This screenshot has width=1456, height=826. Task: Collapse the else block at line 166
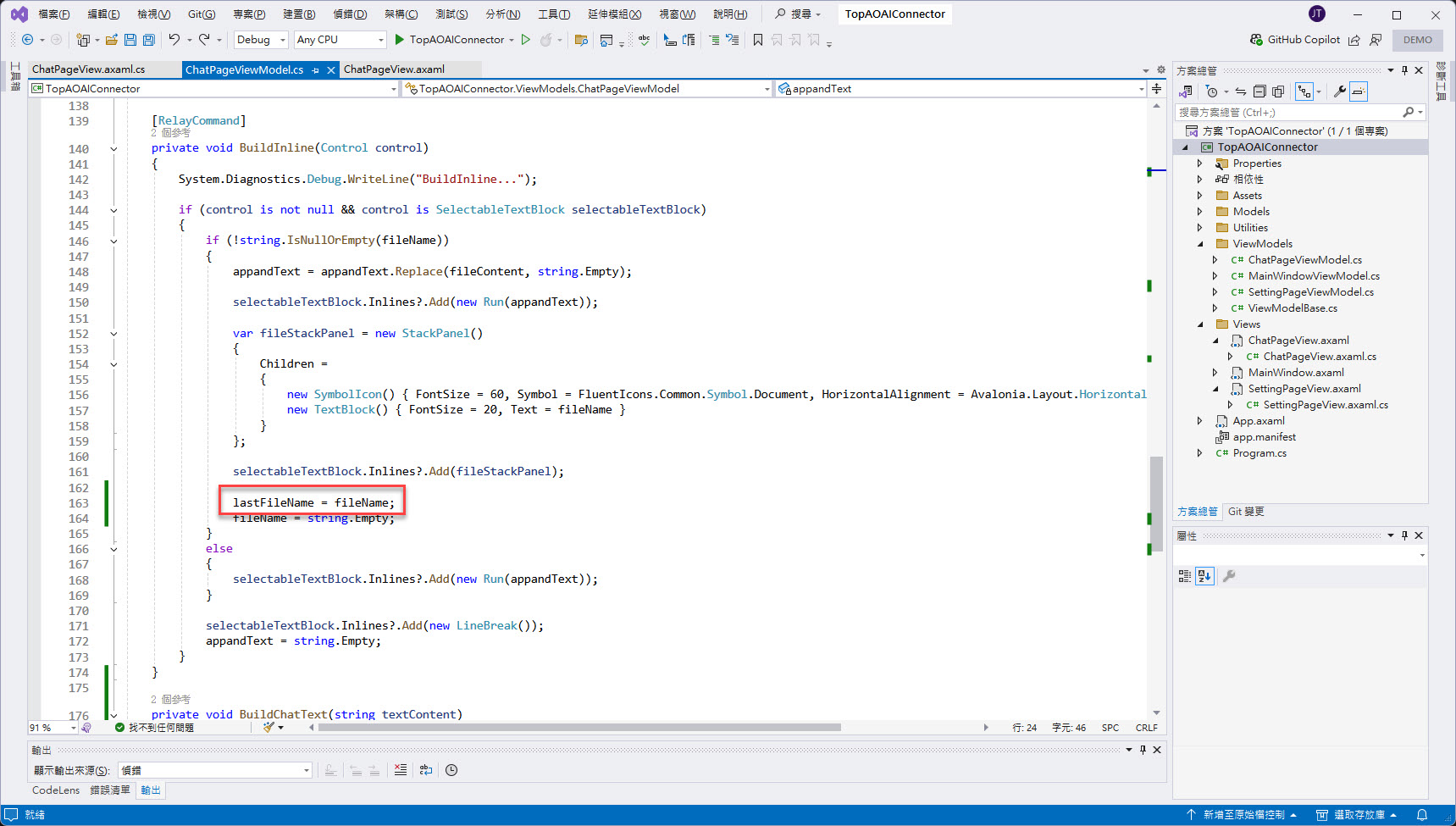pos(113,549)
